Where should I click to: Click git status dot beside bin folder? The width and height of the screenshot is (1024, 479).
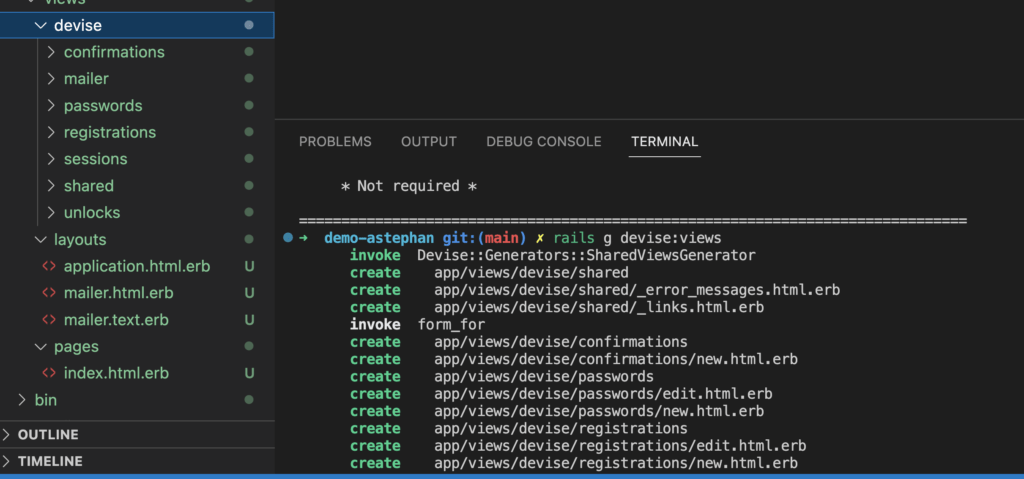pos(249,400)
